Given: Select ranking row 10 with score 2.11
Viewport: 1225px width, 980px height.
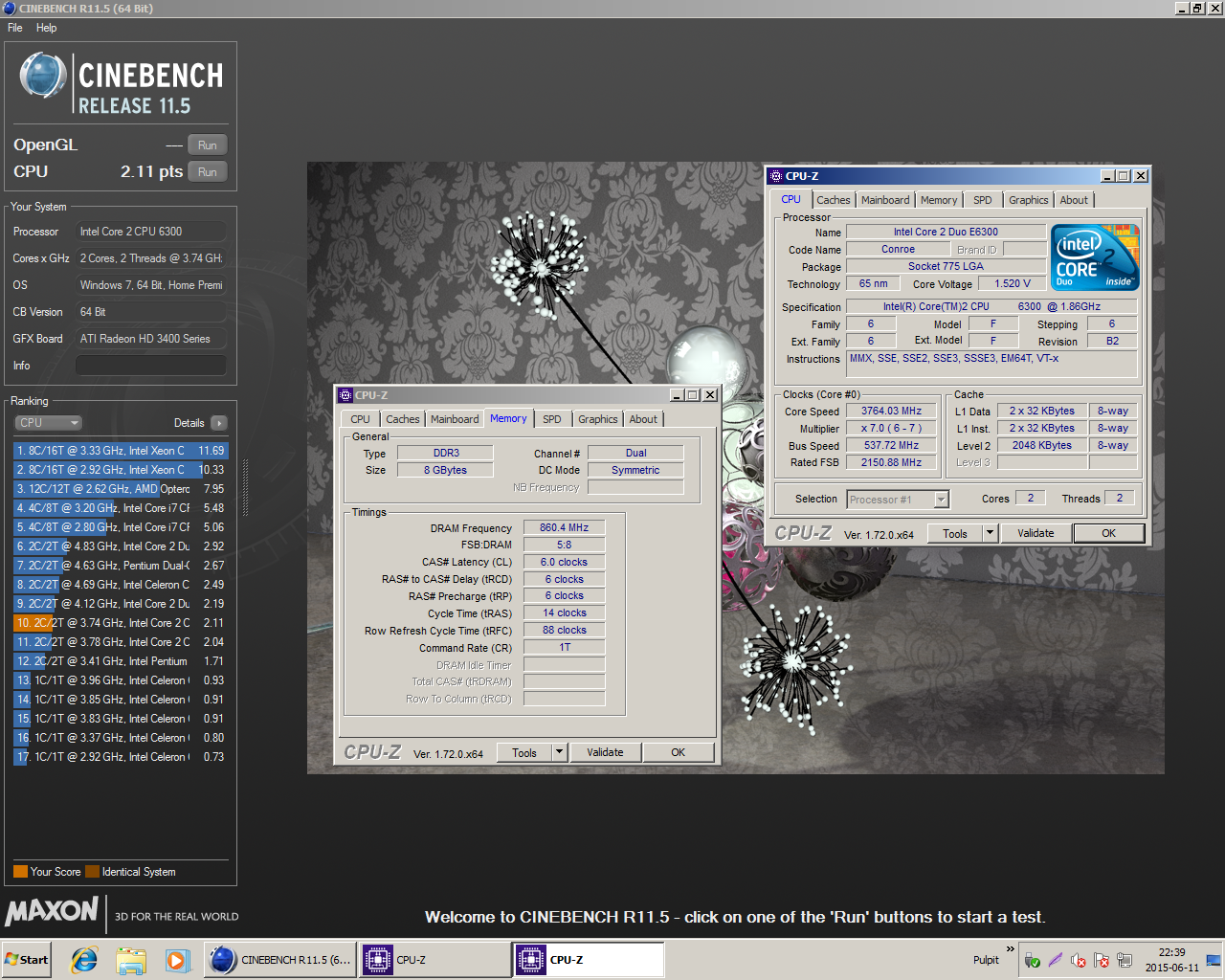Looking at the screenshot, I should [121, 623].
